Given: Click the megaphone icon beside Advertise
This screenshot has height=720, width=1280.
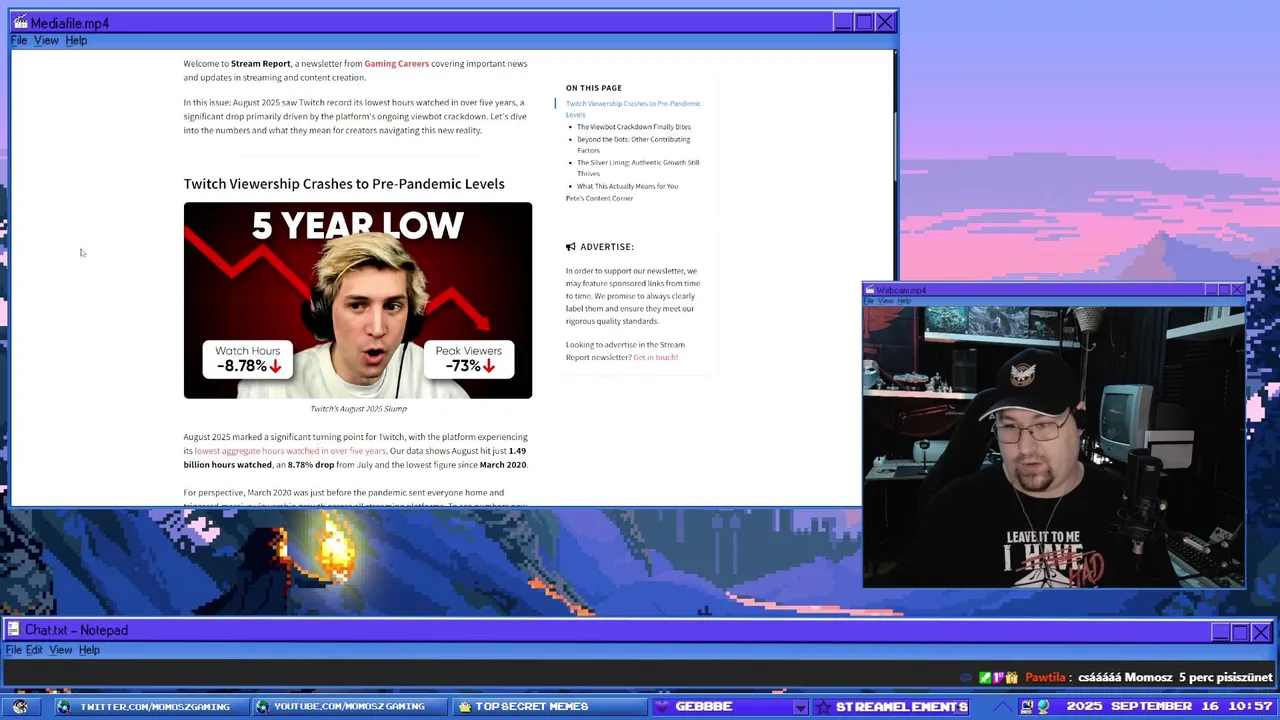Looking at the screenshot, I should [571, 246].
